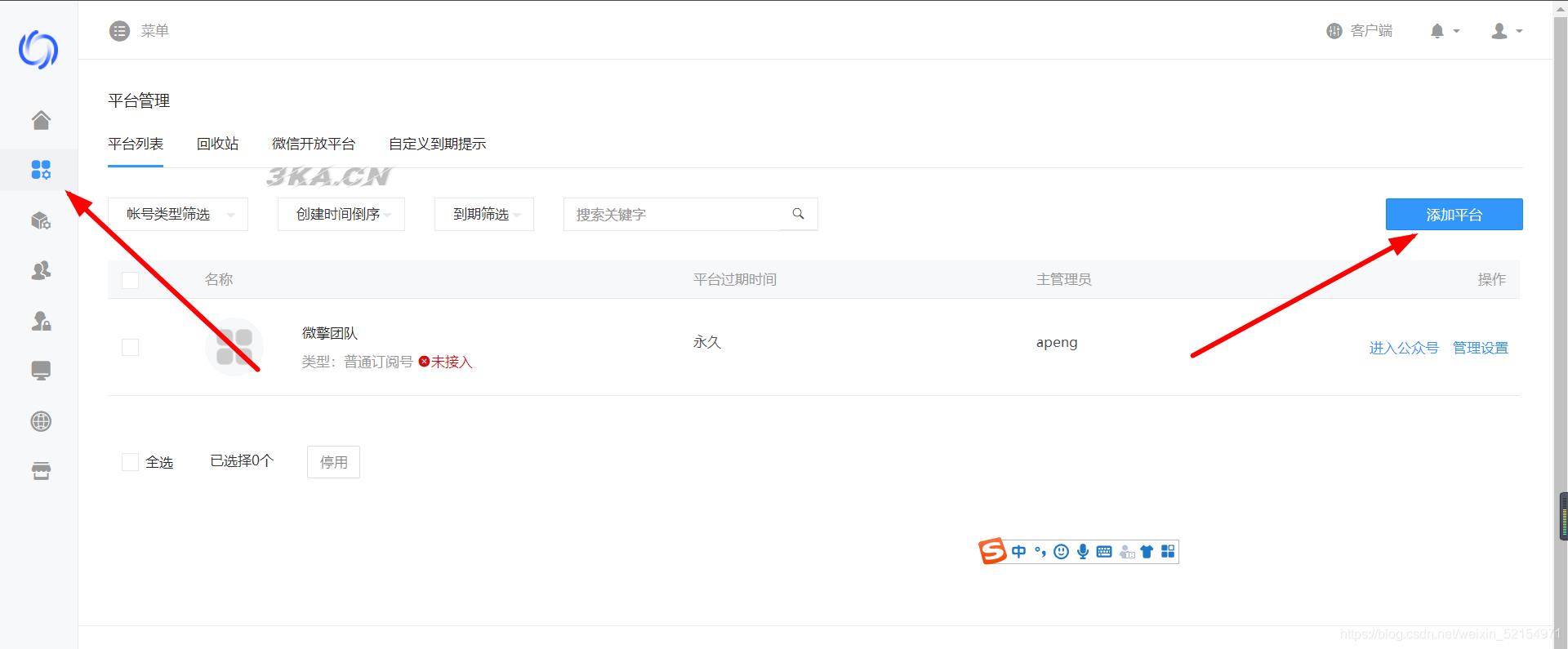
Task: Open the store icon in sidebar
Action: tap(41, 471)
